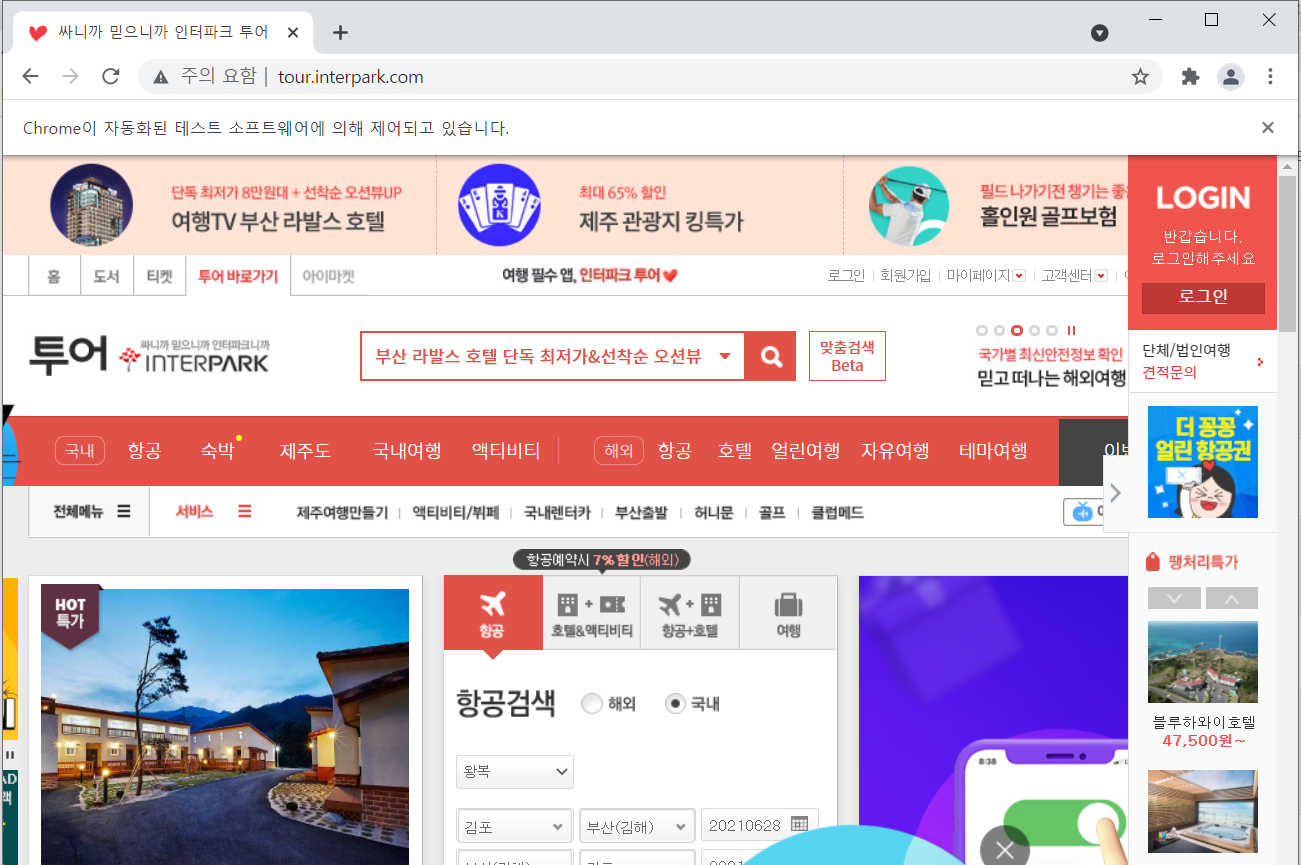The width and height of the screenshot is (1301, 865).
Task: Open the Chrome three-dot menu
Action: click(x=1270, y=77)
